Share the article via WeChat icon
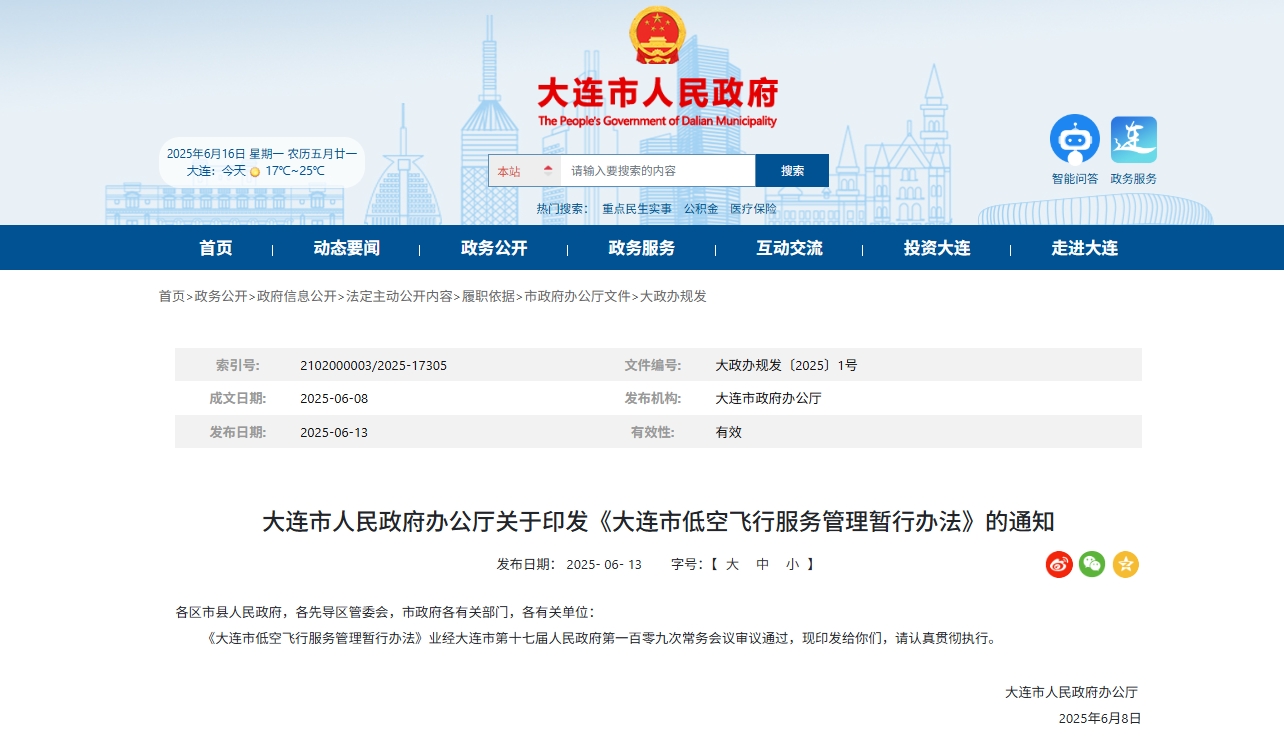This screenshot has height=746, width=1284. [x=1092, y=564]
